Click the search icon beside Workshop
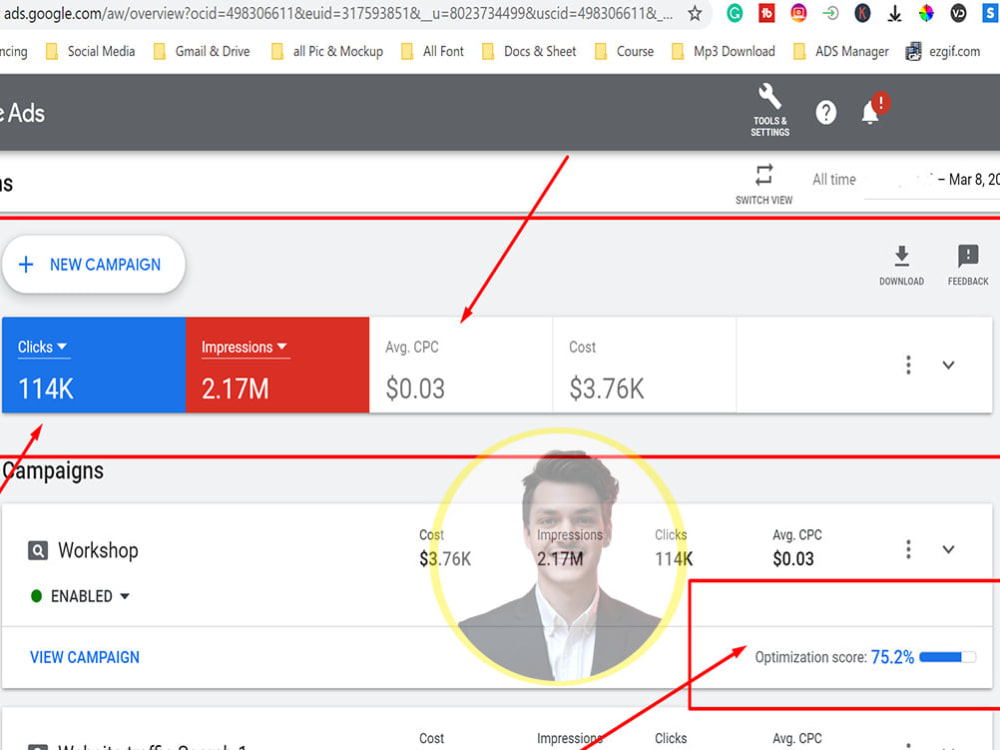 pyautogui.click(x=38, y=550)
